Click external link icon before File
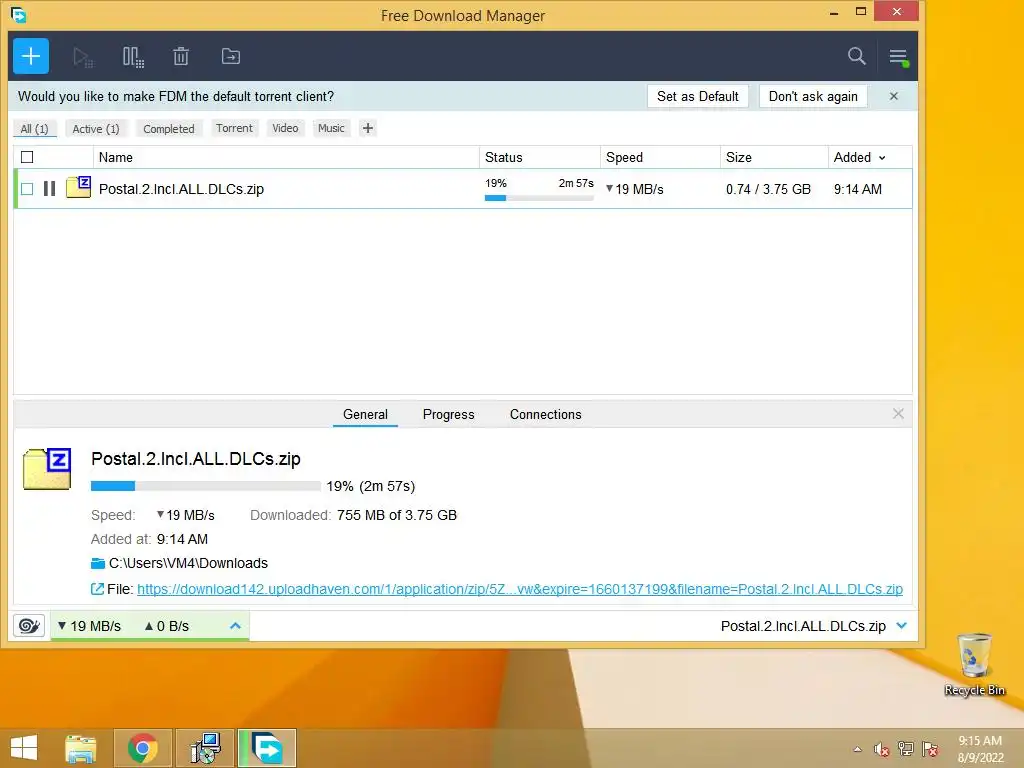1024x768 pixels. [x=97, y=589]
